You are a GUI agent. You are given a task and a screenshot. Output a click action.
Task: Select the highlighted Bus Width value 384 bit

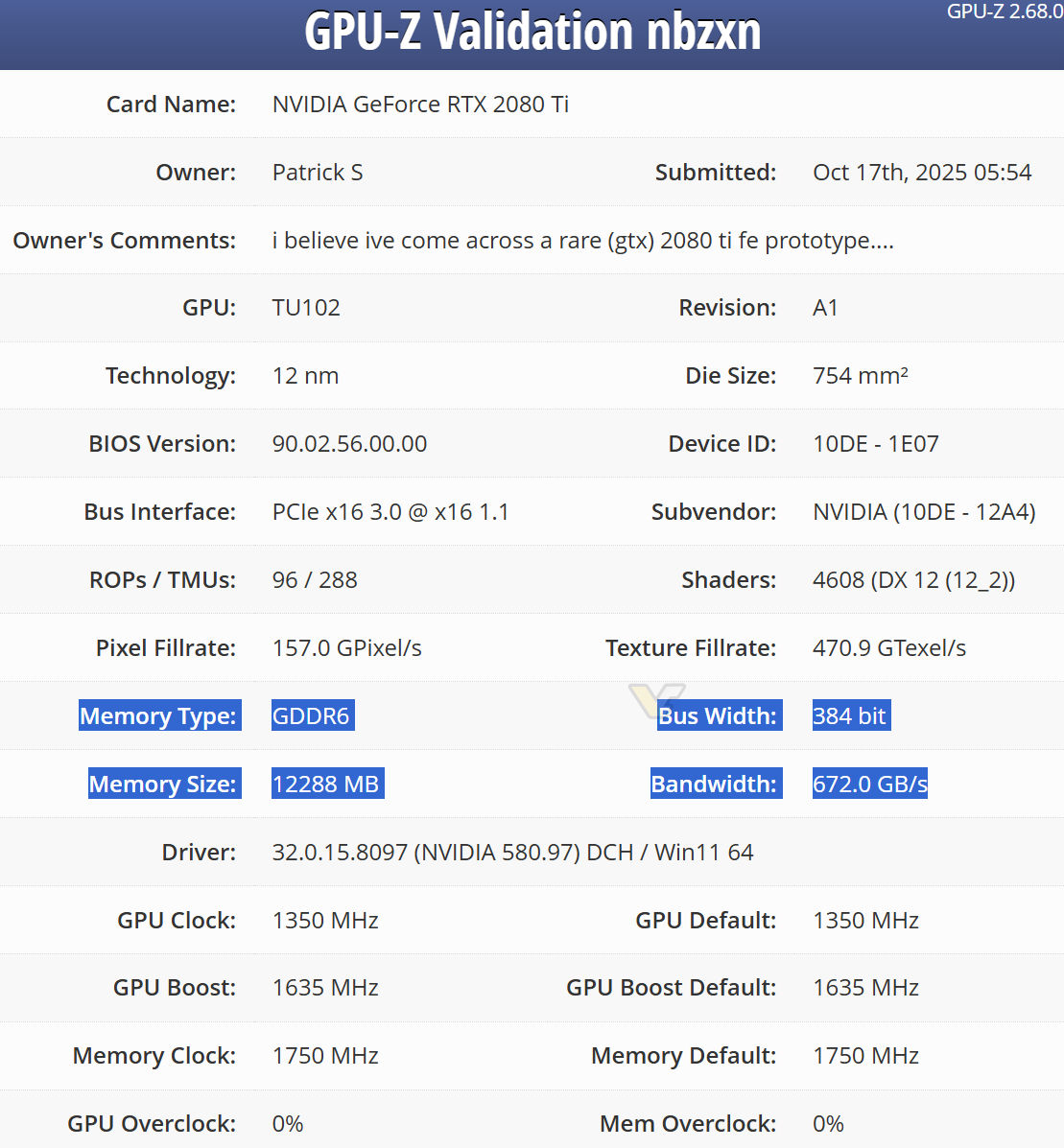click(850, 715)
